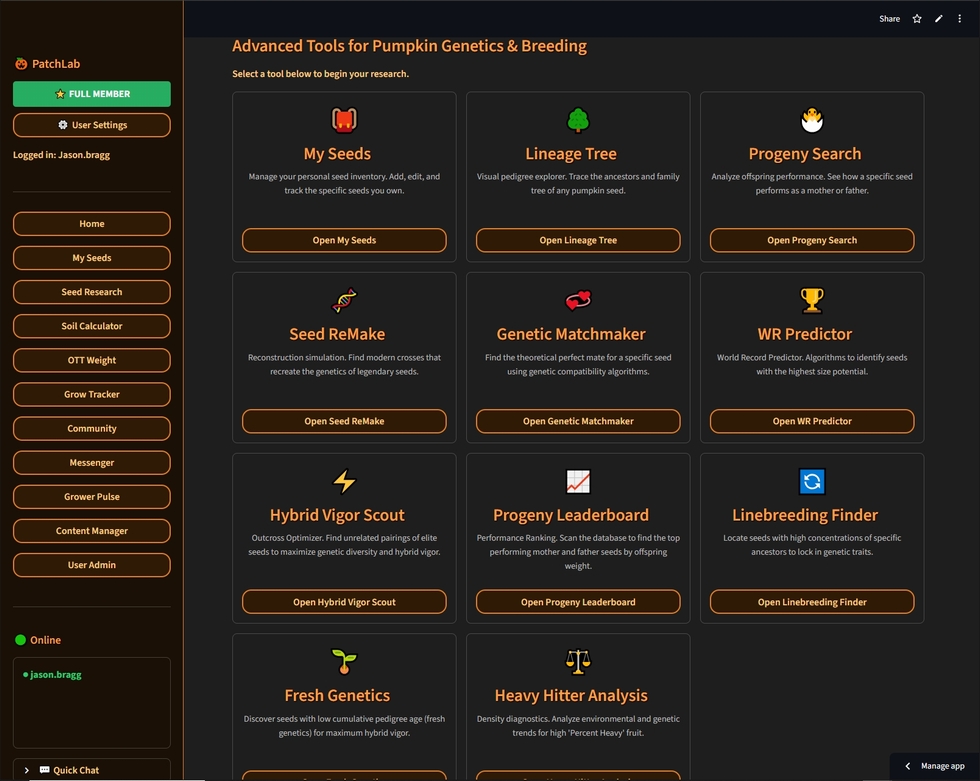Image resolution: width=980 pixels, height=781 pixels.
Task: Go to Soil Calculator page
Action: (x=92, y=326)
